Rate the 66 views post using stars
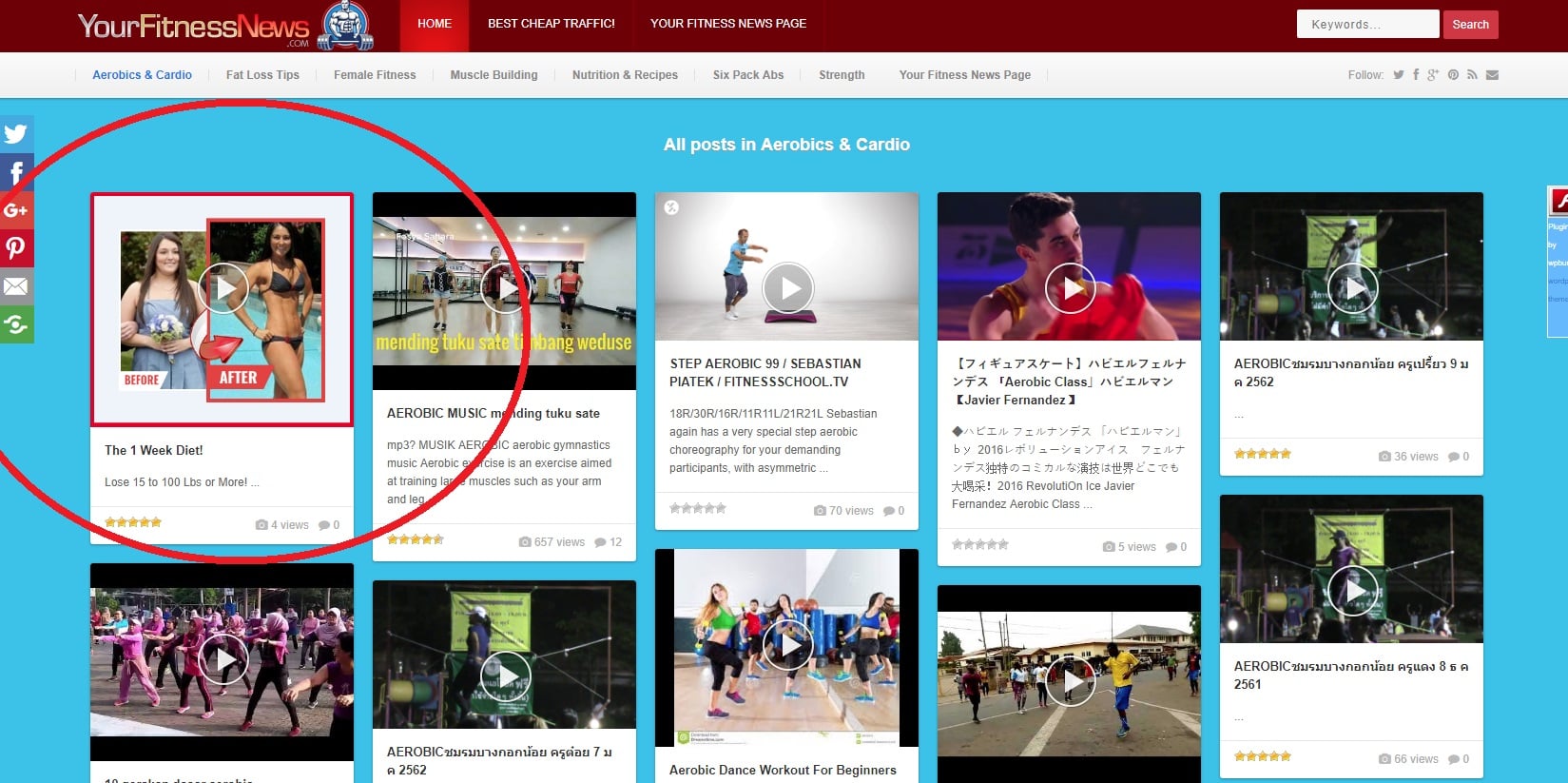The image size is (1568, 783). pos(1263,756)
